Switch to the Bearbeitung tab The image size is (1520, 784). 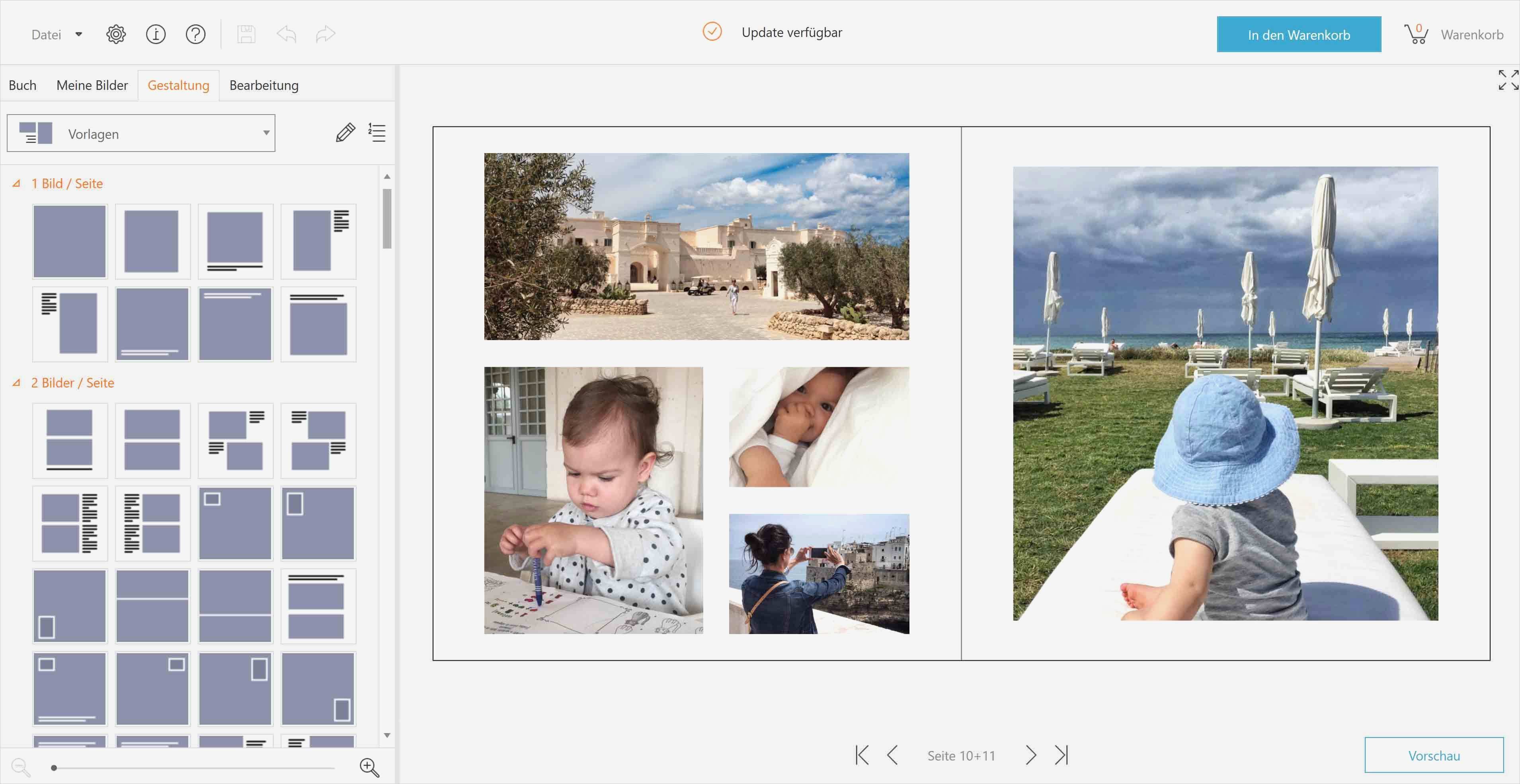tap(264, 86)
